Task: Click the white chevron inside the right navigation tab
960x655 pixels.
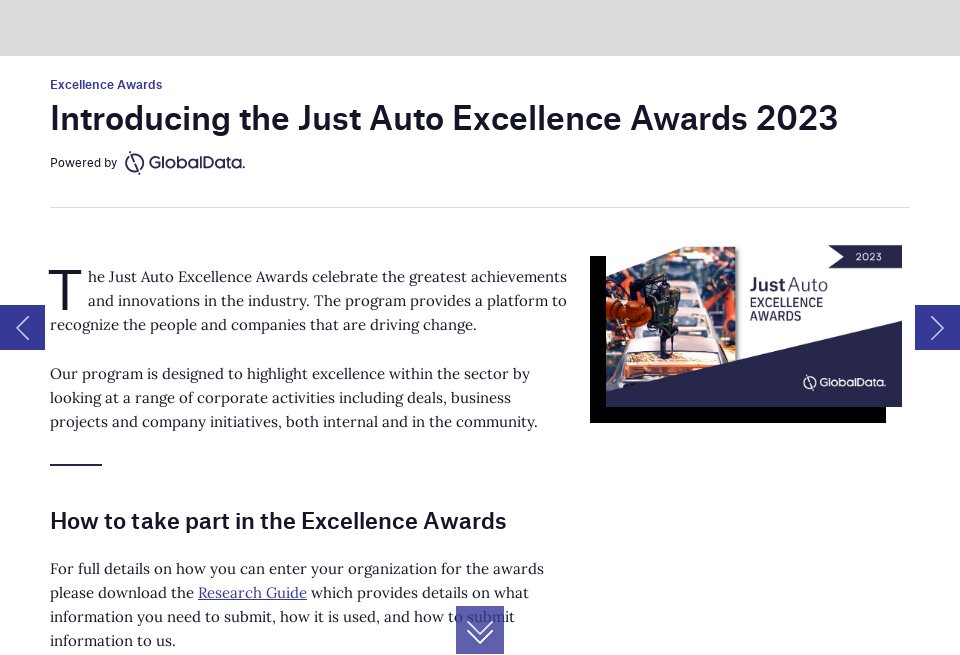Action: click(937, 327)
